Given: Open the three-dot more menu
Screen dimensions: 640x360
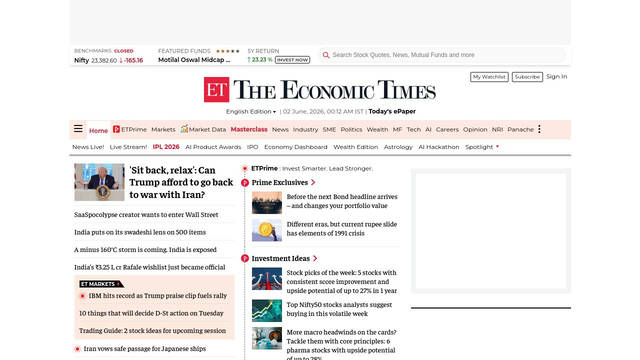Looking at the screenshot, I should coord(539,129).
